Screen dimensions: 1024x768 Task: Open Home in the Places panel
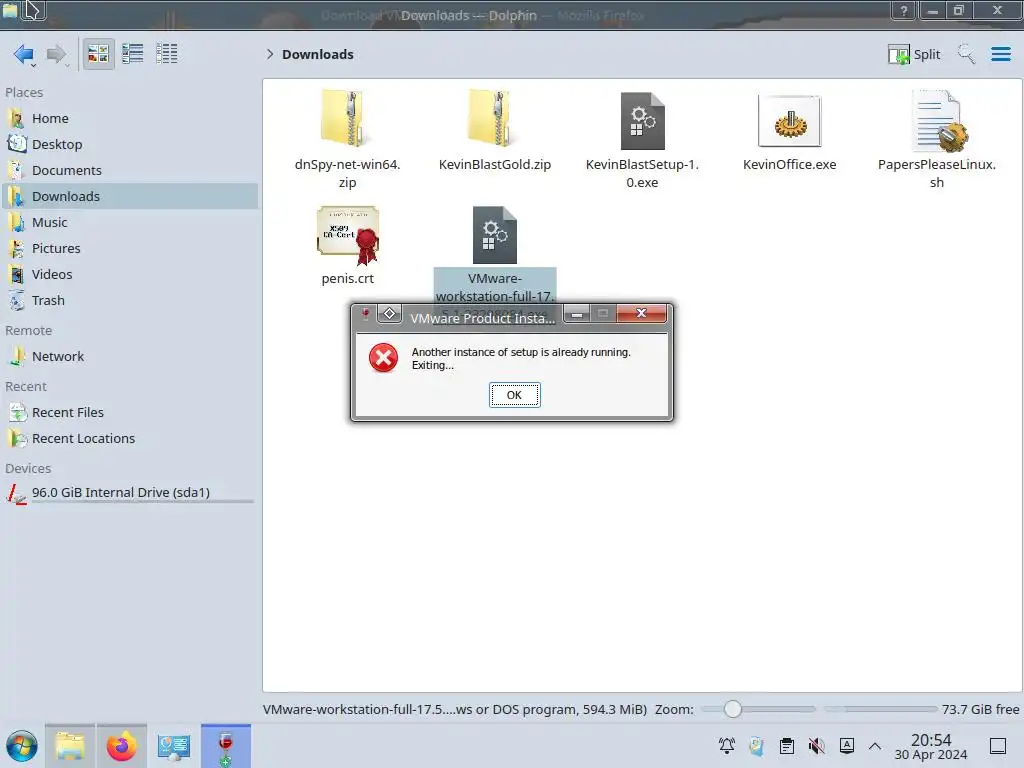tap(129, 118)
